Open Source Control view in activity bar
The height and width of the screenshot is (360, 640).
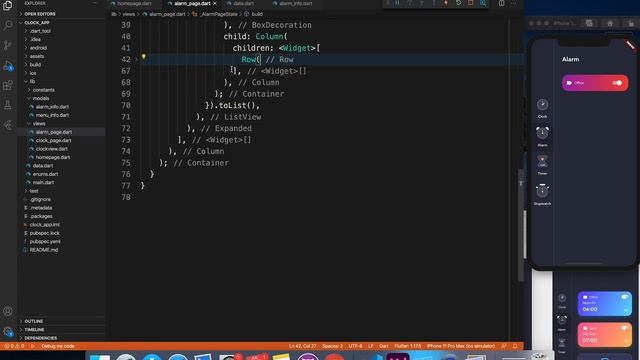[x=7, y=45]
